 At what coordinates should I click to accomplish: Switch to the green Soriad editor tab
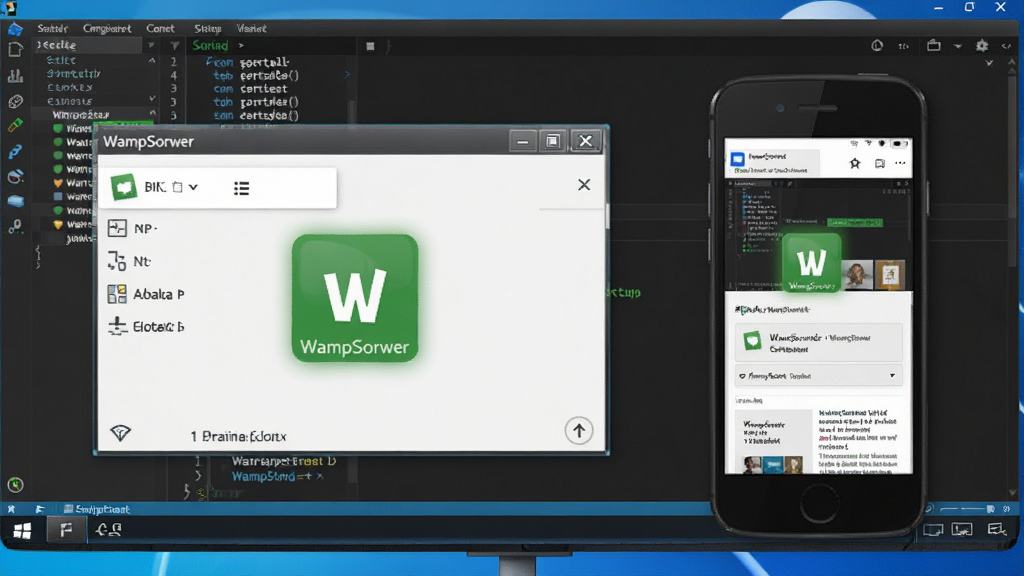coord(210,46)
